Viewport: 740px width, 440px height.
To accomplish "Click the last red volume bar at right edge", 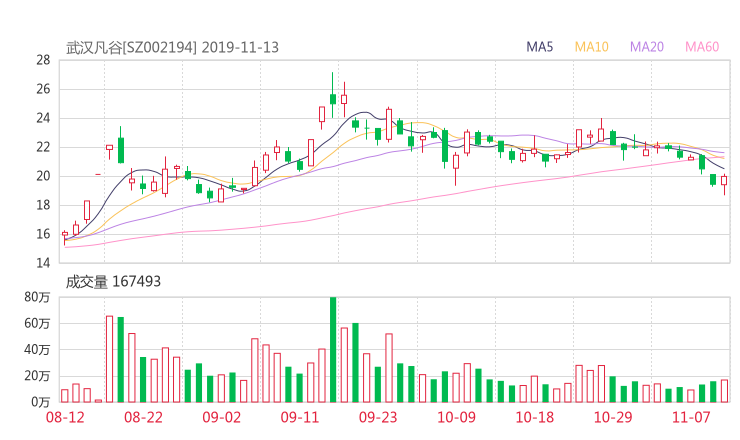I will (724, 391).
